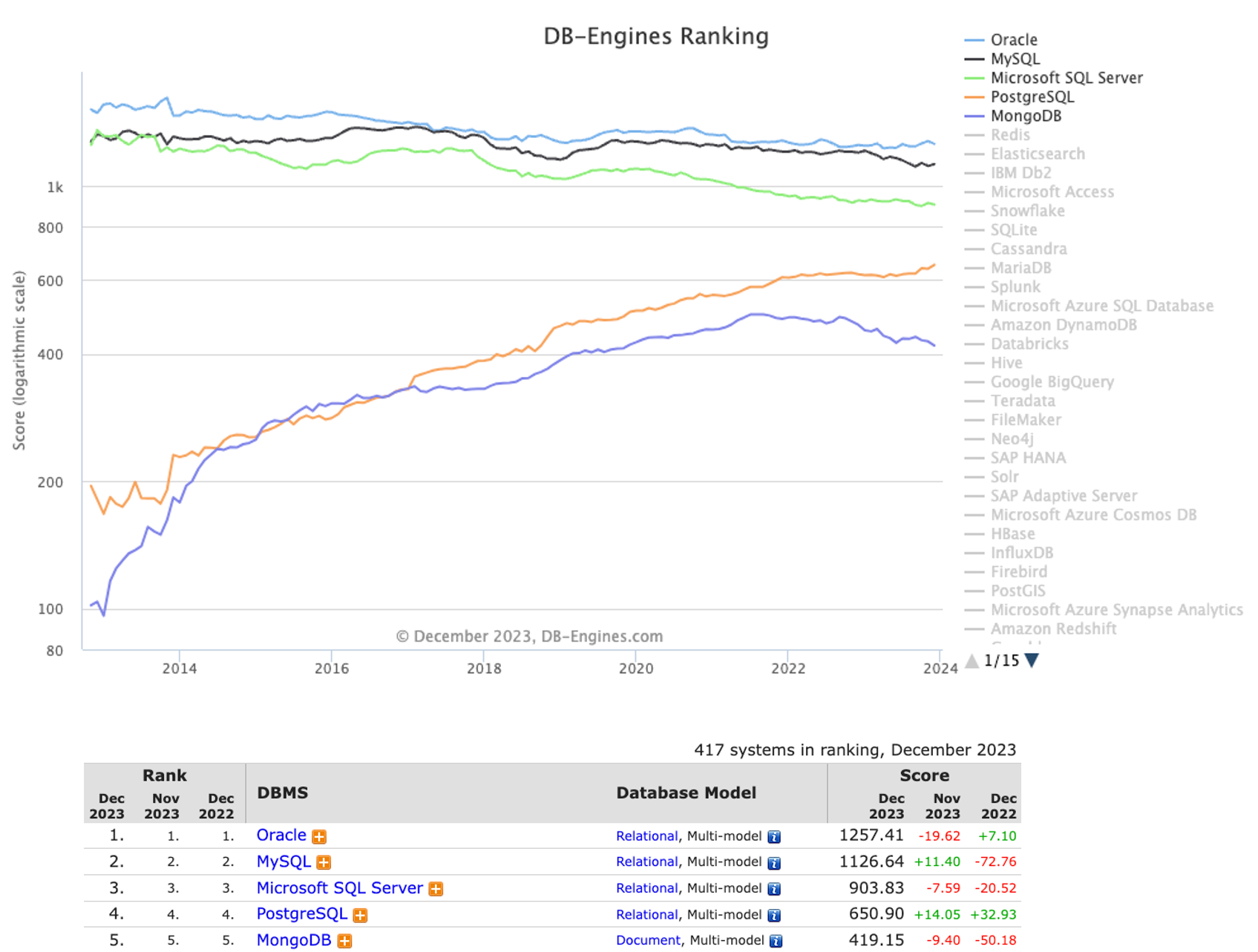Show Amazon DynamoDB legend entry

pyautogui.click(x=1051, y=325)
